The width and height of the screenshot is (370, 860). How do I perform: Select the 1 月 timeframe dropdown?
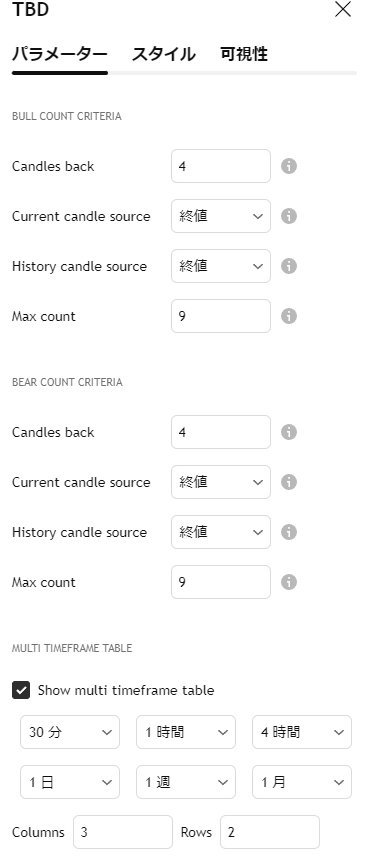click(302, 782)
